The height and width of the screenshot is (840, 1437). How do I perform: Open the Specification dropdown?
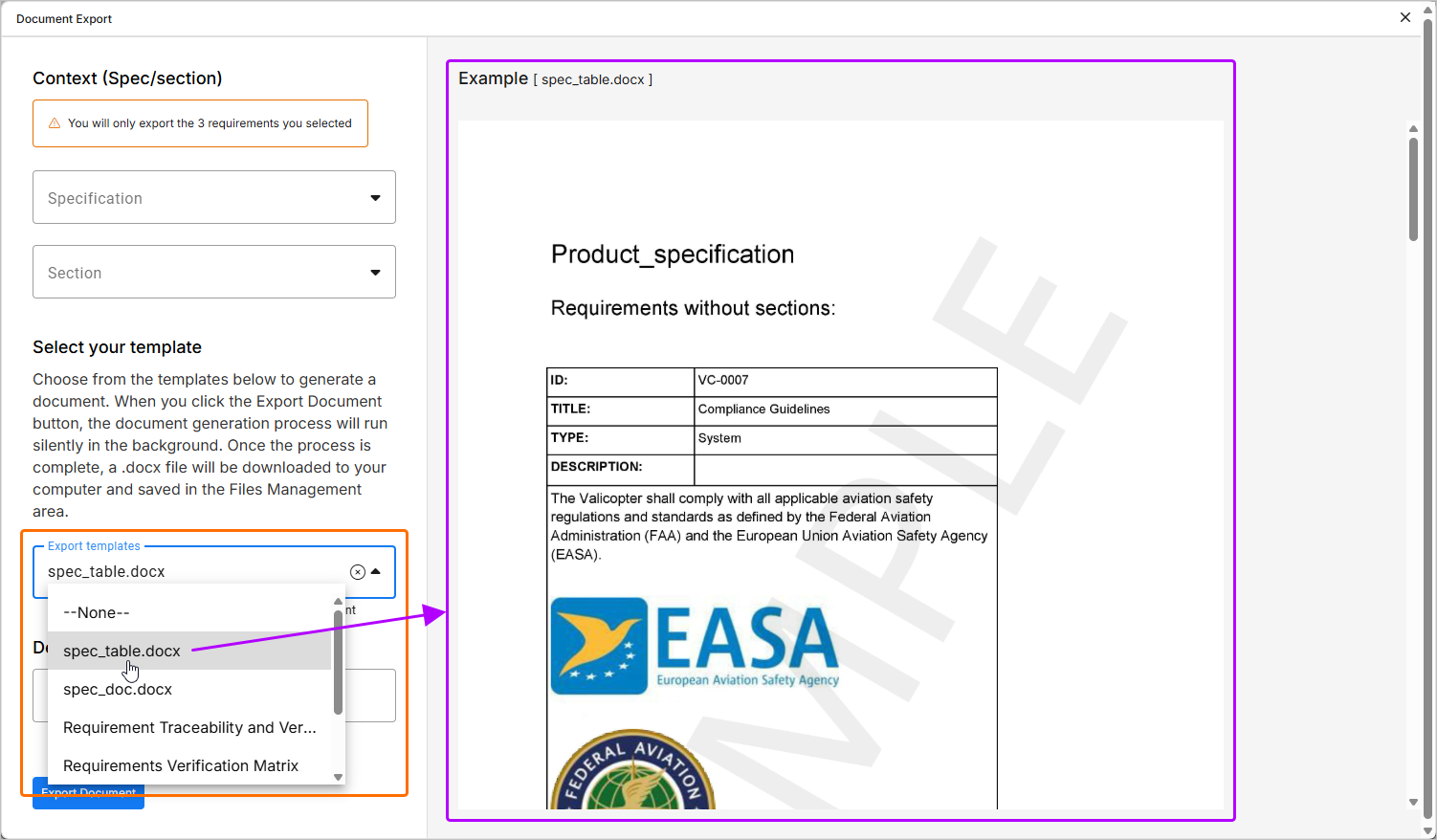[x=214, y=197]
